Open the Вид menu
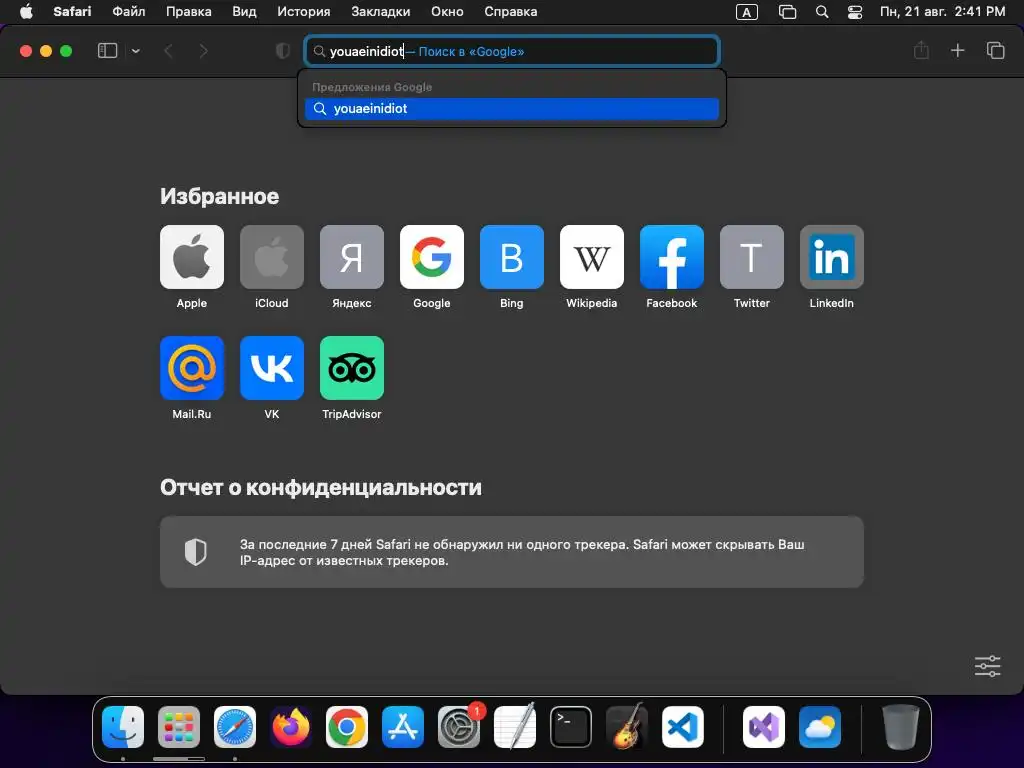The width and height of the screenshot is (1024, 768). [x=244, y=12]
